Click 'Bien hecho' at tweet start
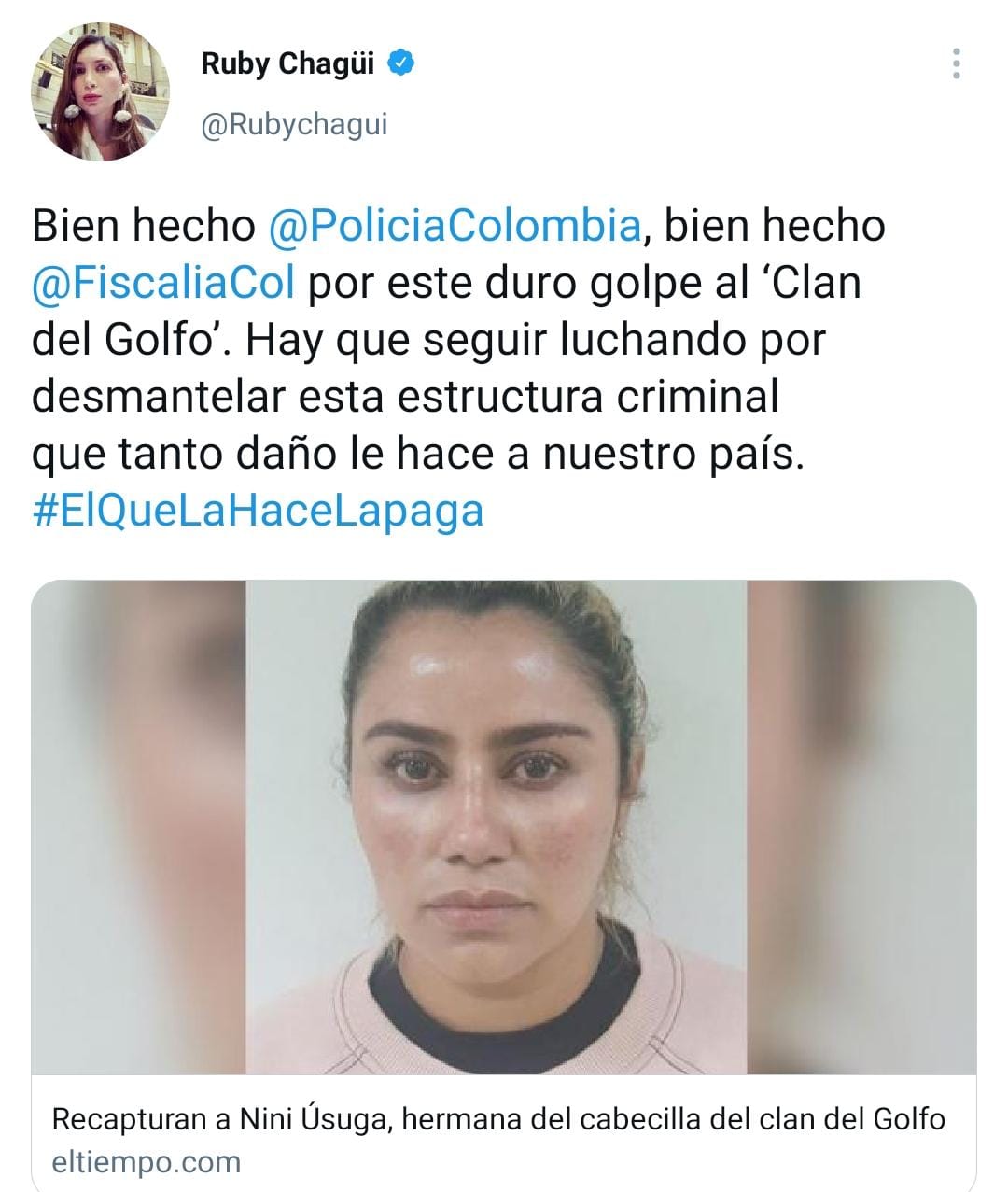This screenshot has height=1192, width=1008. (144, 225)
